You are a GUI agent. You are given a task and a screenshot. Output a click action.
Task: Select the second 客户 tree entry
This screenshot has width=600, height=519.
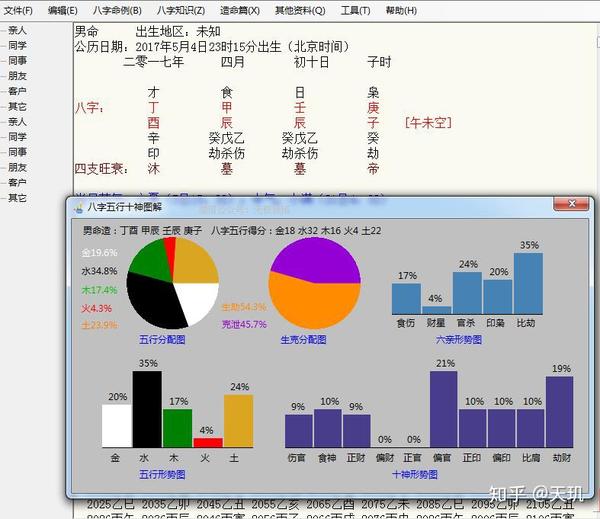point(17,182)
